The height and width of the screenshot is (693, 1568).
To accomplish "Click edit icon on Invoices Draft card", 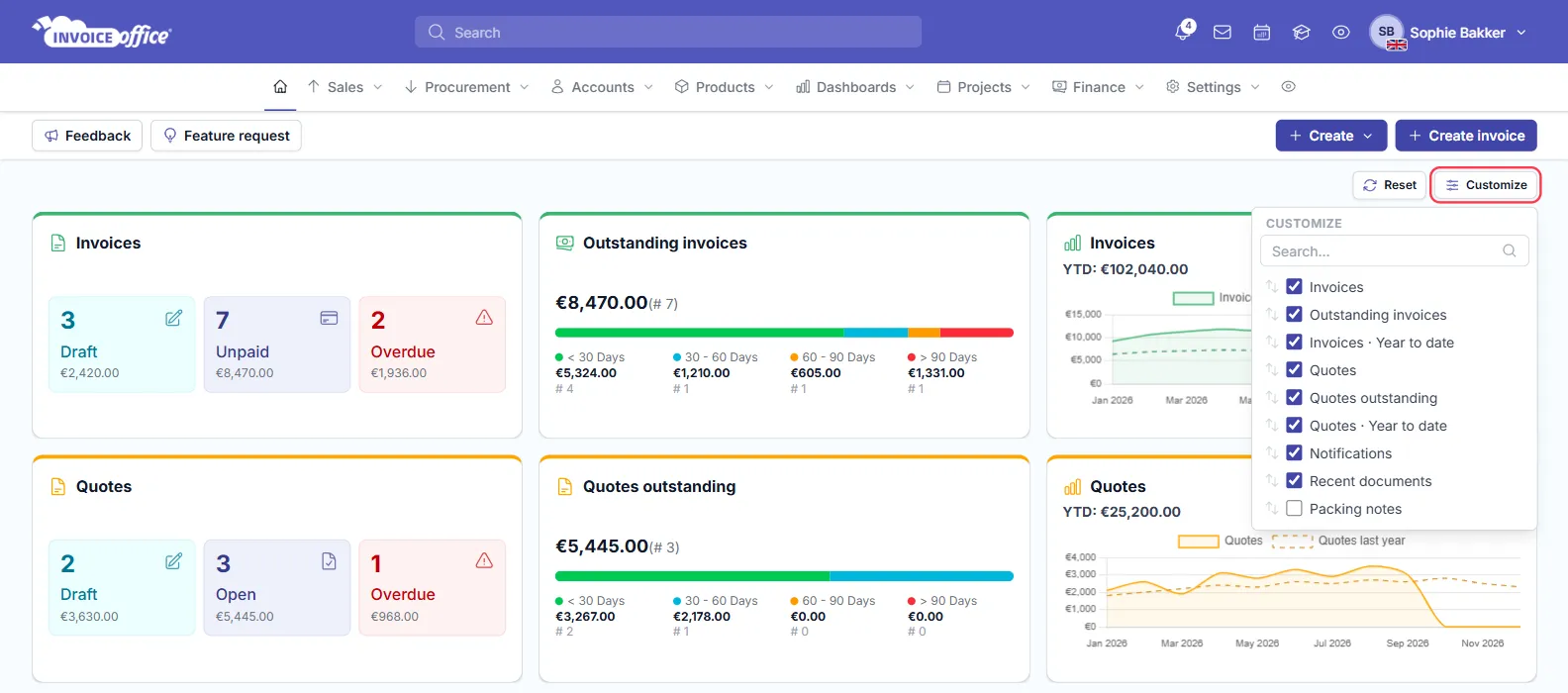I will (173, 318).
